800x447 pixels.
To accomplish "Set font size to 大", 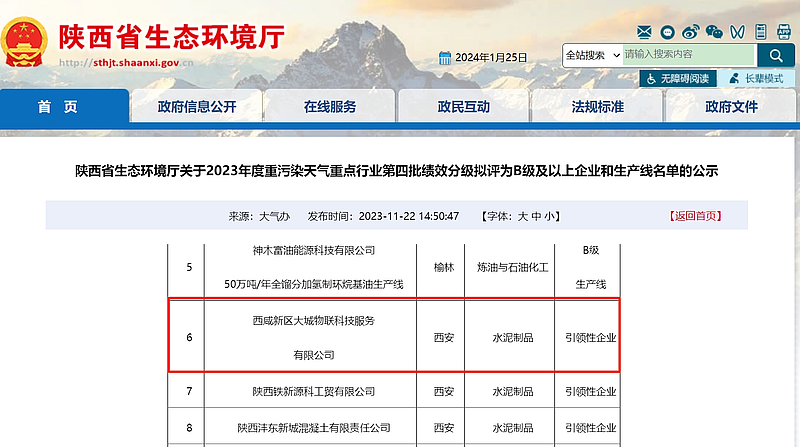I will pos(522,215).
